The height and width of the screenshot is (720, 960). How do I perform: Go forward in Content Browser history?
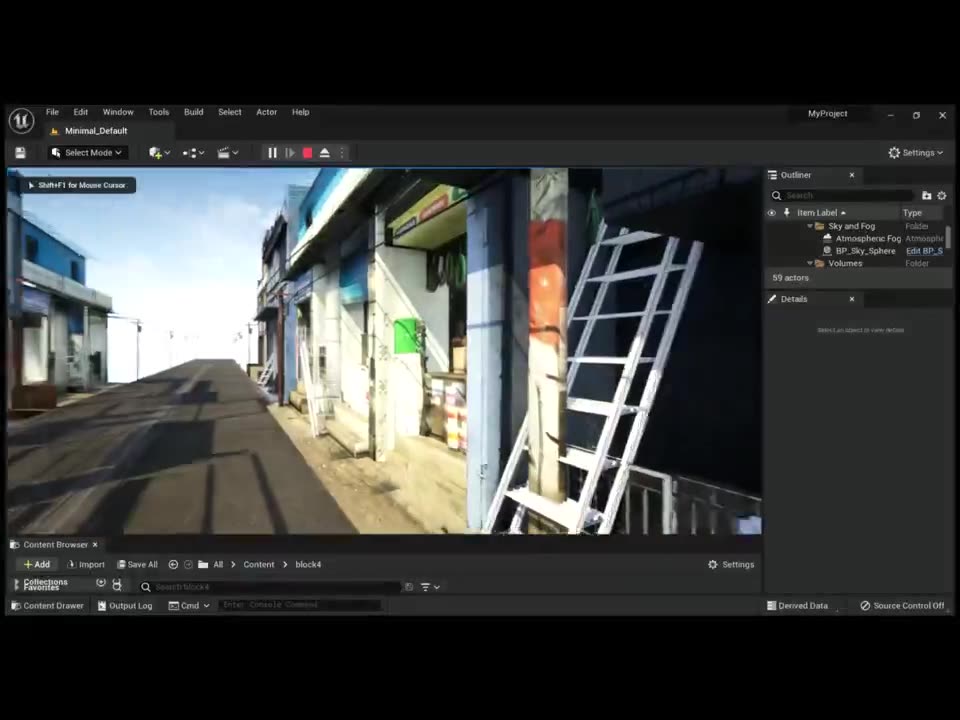189,564
